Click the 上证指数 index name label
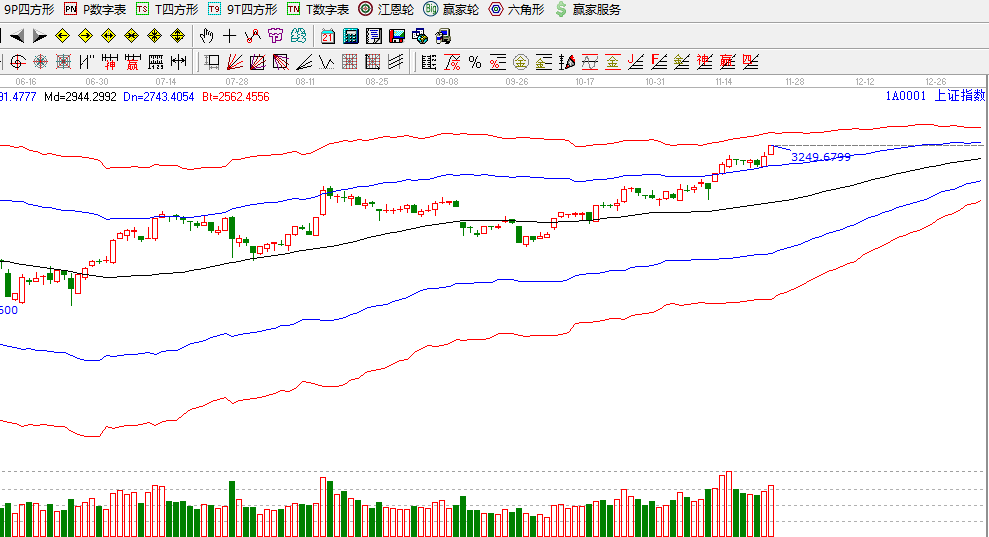Screen dimensions: 989x537 click(x=959, y=97)
